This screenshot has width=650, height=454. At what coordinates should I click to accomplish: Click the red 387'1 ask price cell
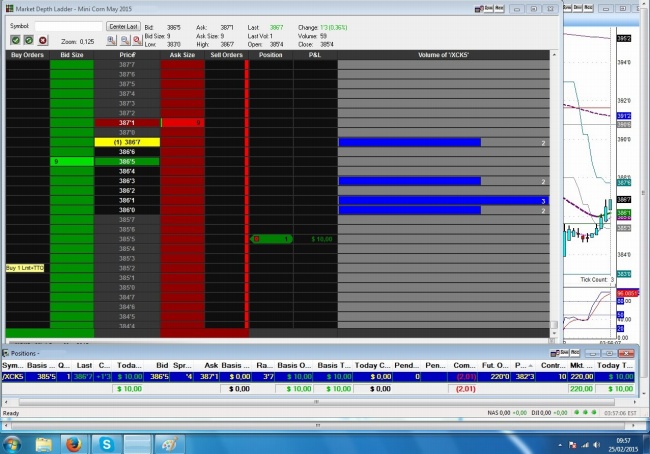(127, 123)
